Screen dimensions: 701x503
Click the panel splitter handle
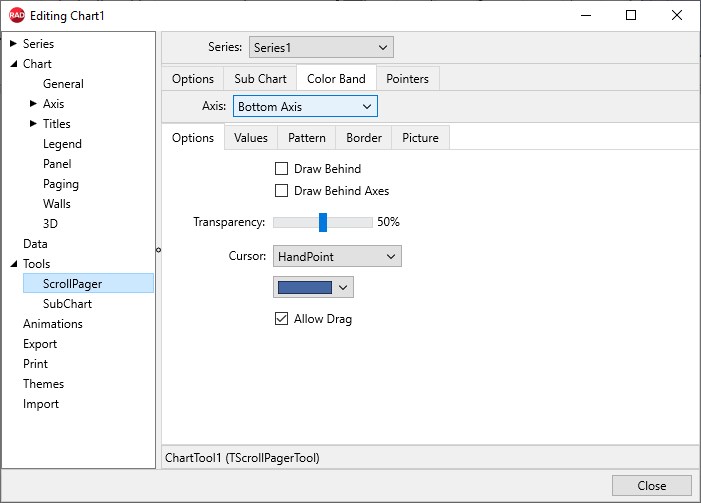(158, 250)
